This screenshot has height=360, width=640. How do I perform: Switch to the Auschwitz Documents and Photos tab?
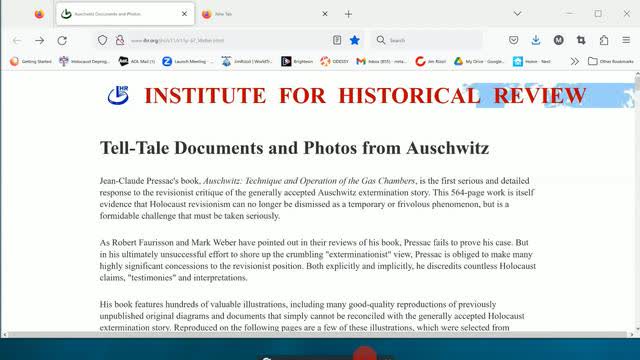(x=125, y=14)
